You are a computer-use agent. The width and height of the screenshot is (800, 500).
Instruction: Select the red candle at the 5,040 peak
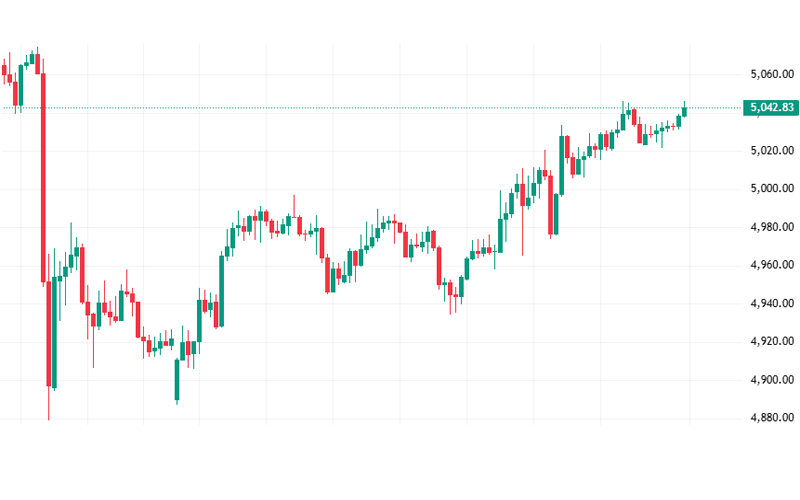tap(634, 117)
